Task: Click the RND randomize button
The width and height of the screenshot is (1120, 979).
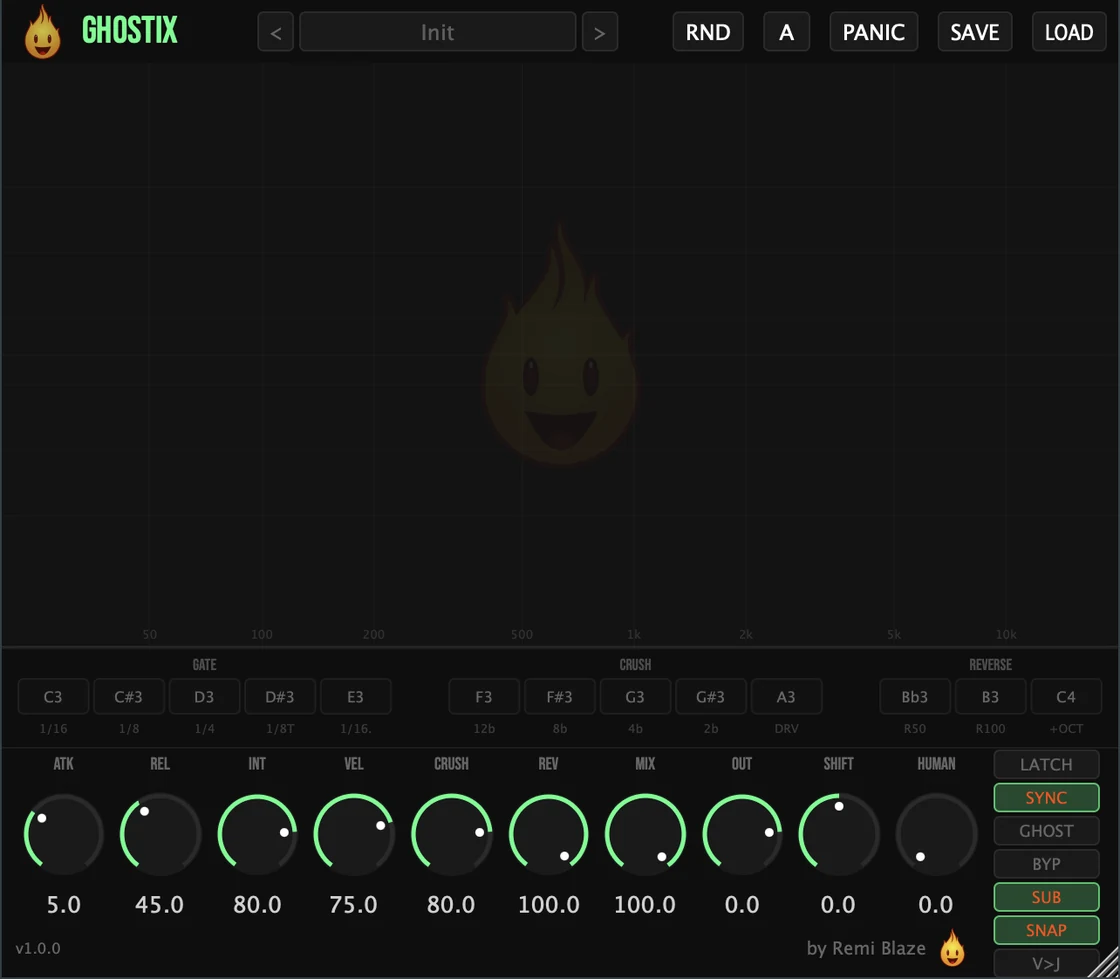Action: pyautogui.click(x=708, y=32)
